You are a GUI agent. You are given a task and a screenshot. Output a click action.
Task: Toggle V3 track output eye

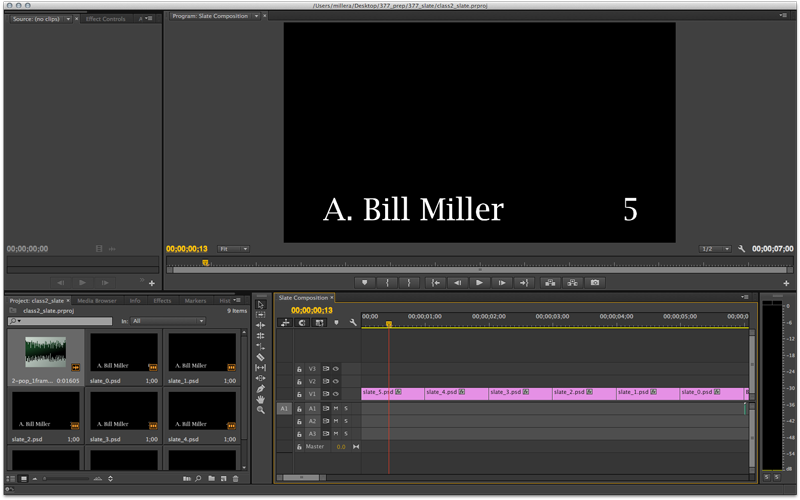click(x=336, y=368)
